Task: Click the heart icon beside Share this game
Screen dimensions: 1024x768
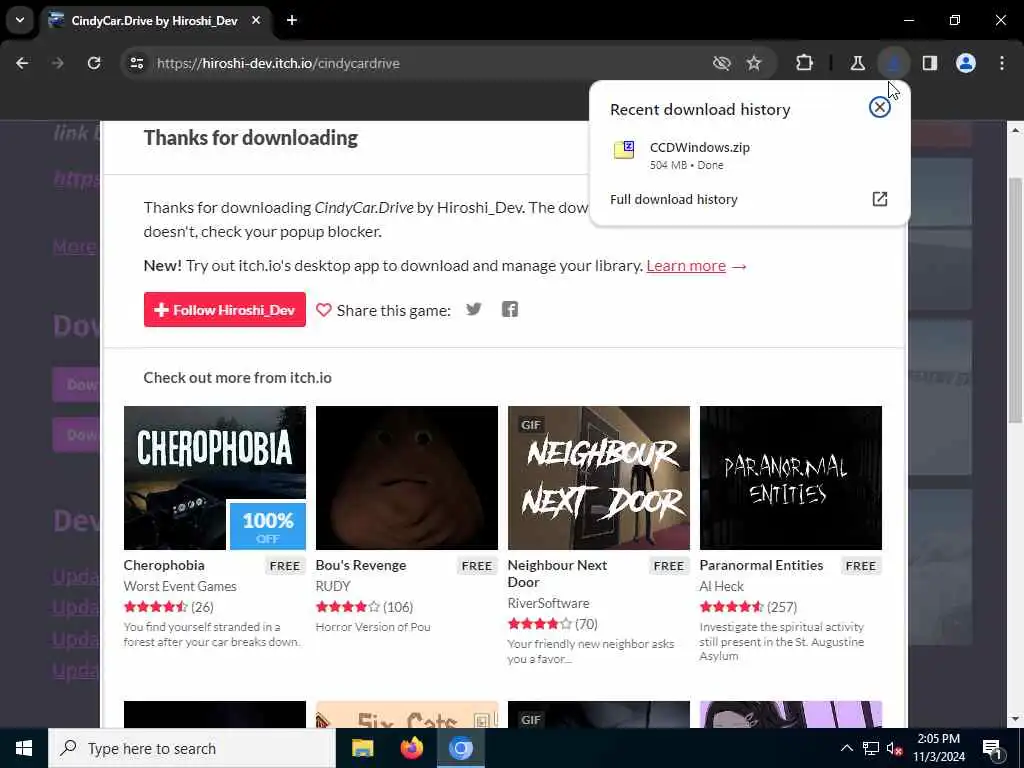Action: [x=323, y=310]
